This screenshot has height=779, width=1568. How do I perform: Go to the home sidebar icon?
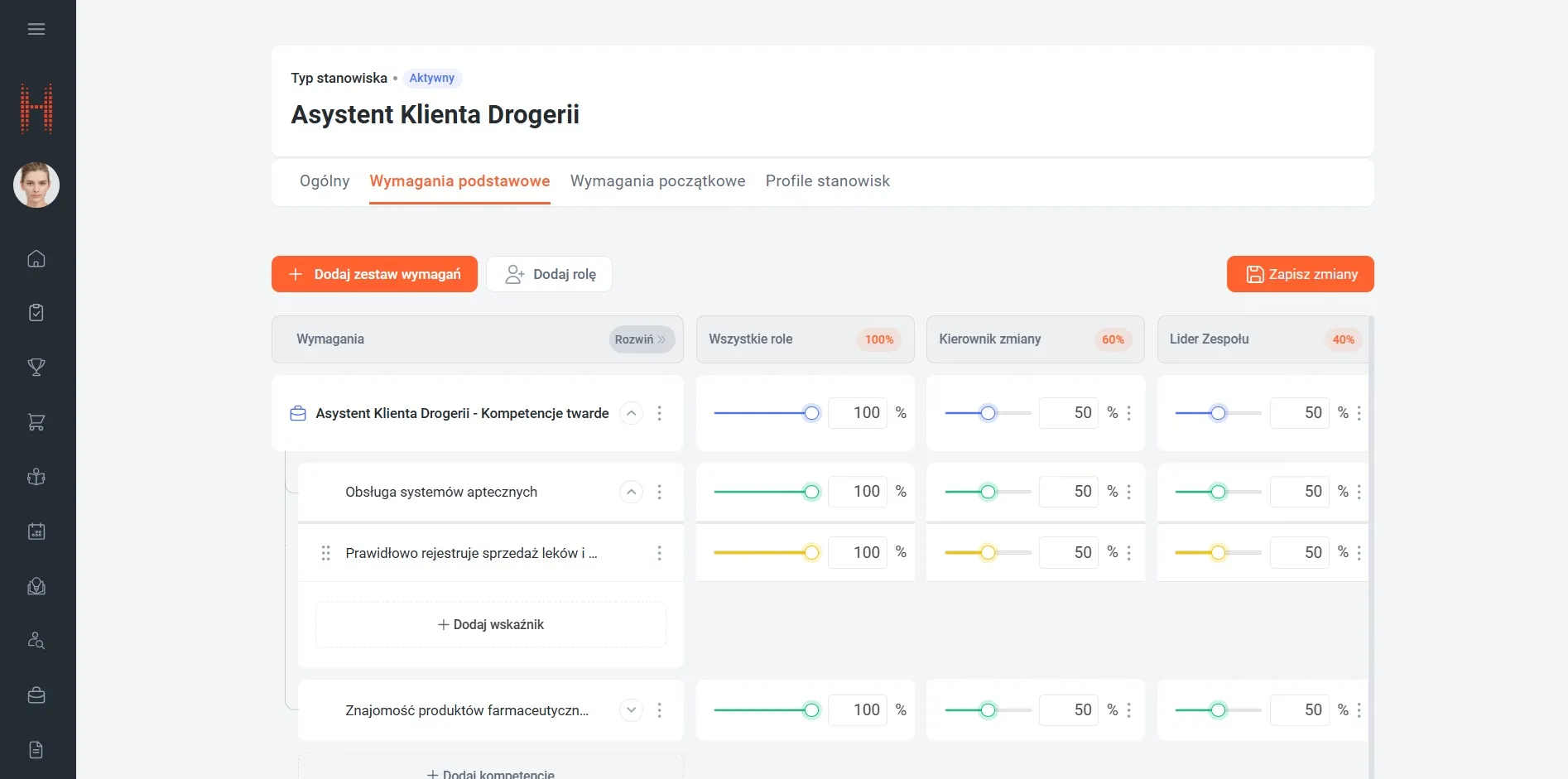[36, 258]
